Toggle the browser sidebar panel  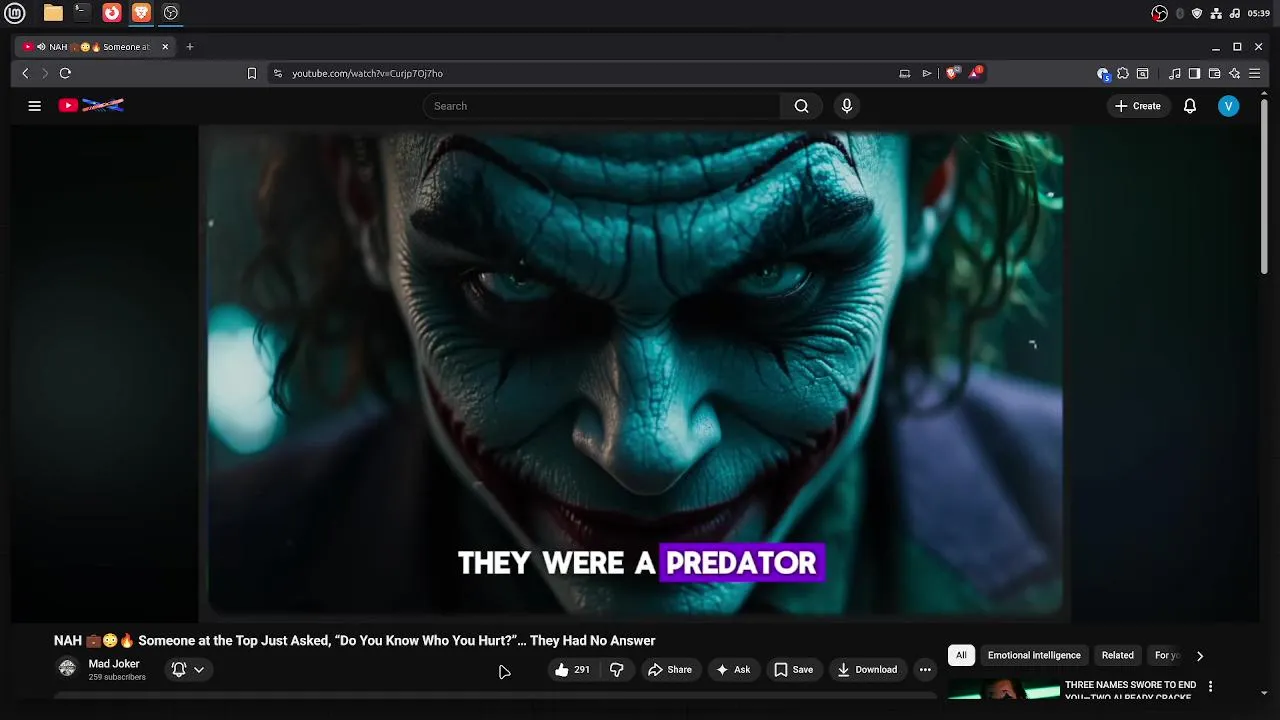pyautogui.click(x=1194, y=73)
